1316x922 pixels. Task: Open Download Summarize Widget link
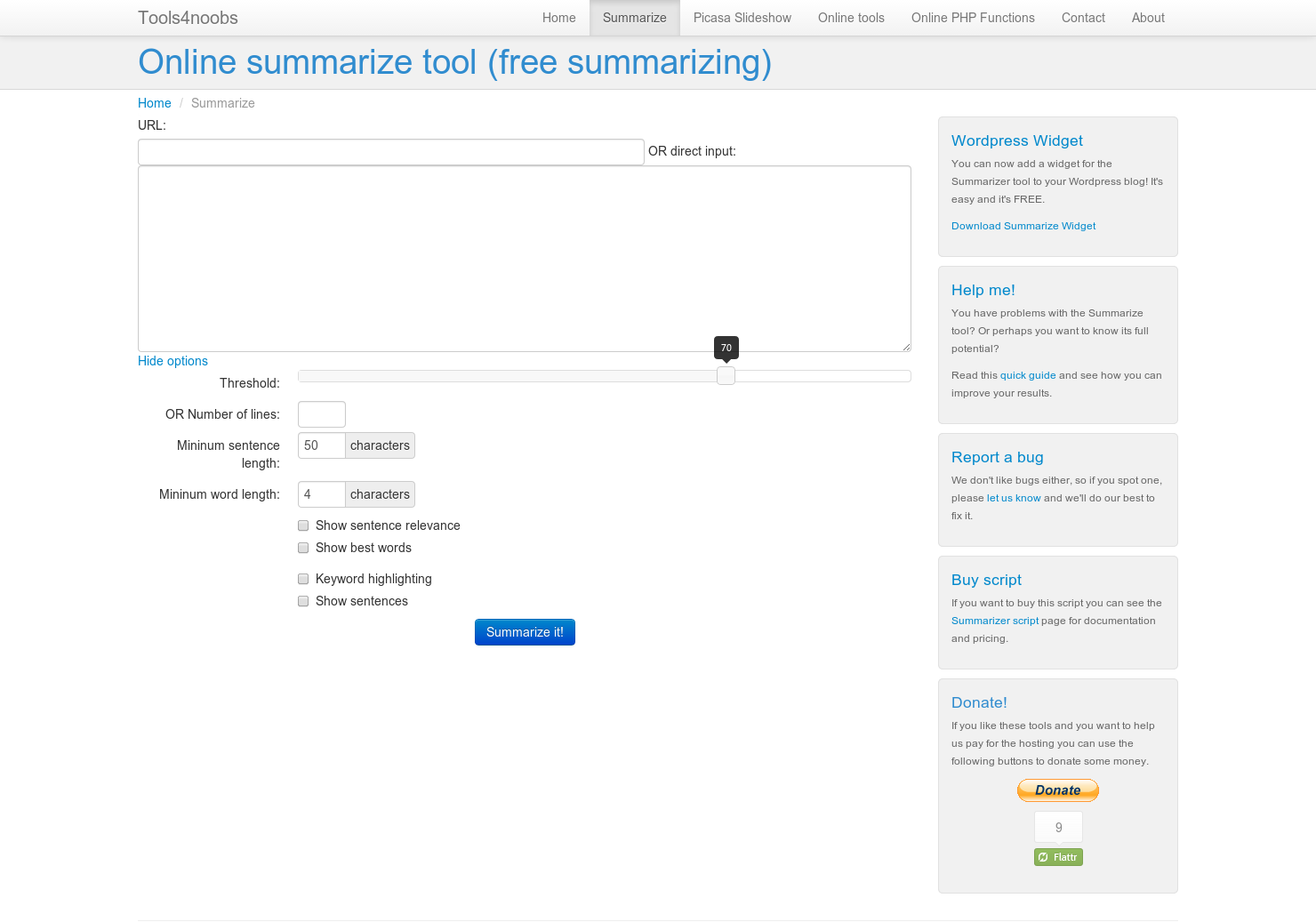1023,226
